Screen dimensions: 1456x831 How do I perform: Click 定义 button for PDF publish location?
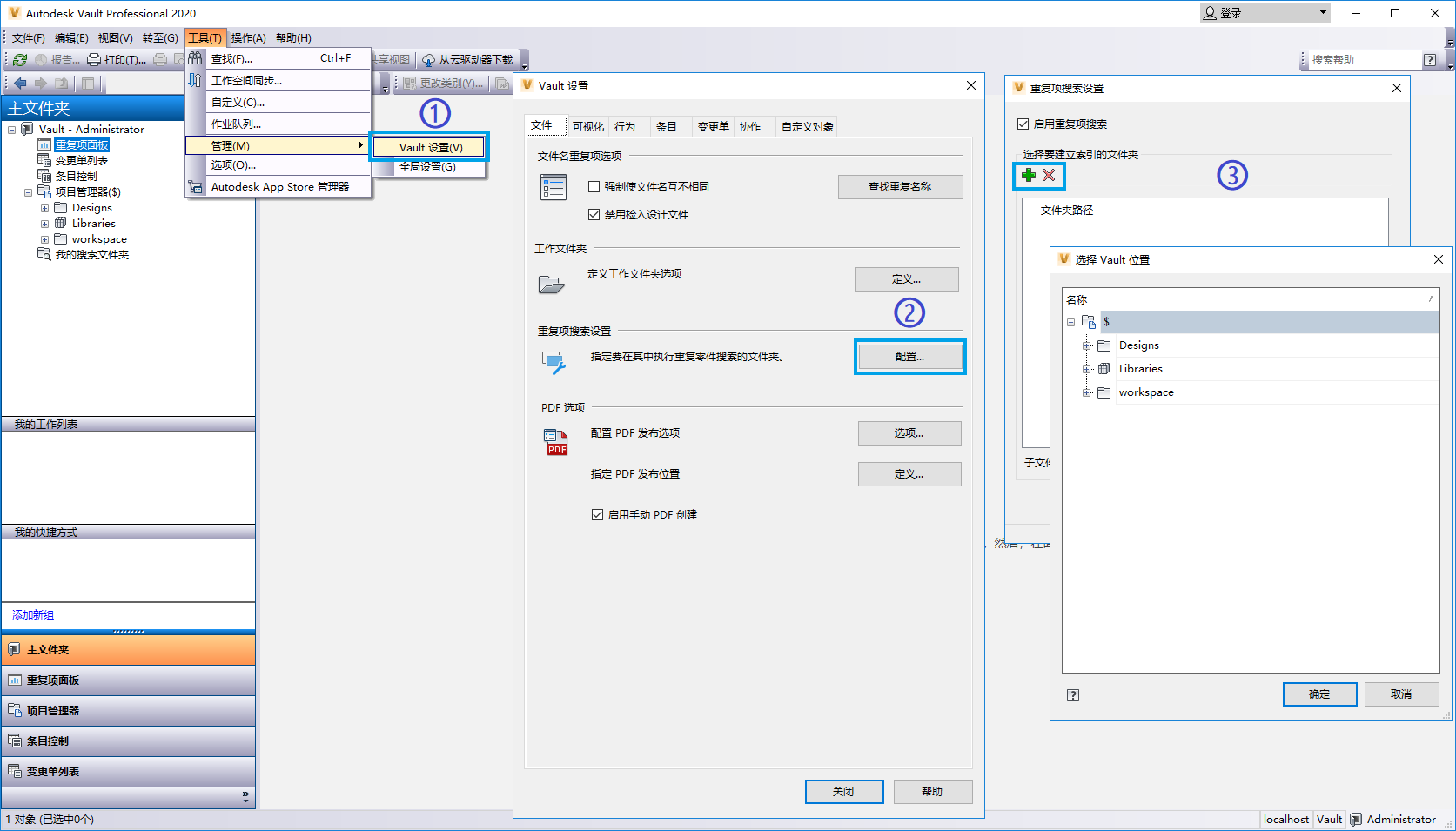[x=909, y=474]
